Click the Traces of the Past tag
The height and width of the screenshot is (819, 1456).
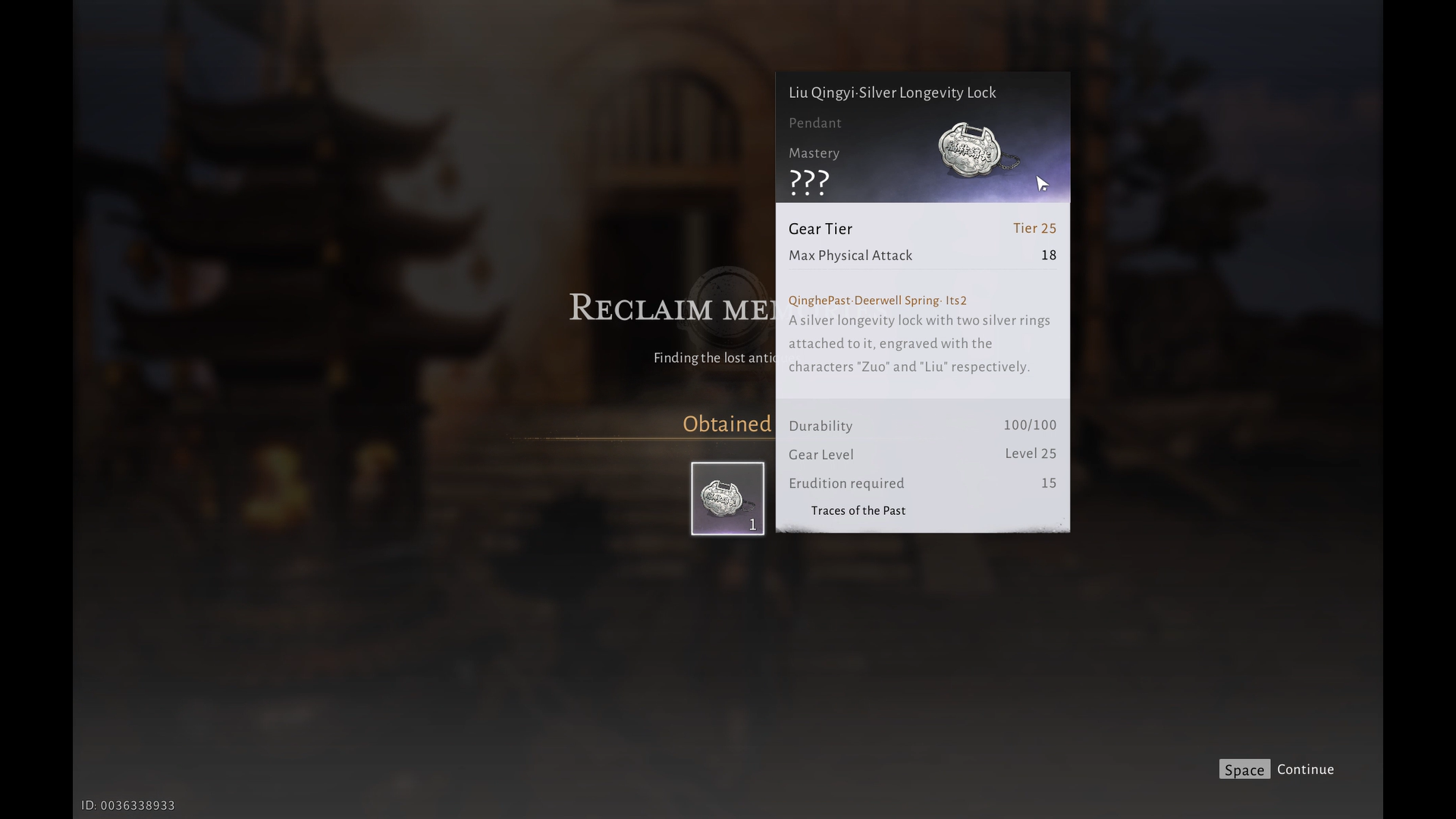click(x=858, y=510)
